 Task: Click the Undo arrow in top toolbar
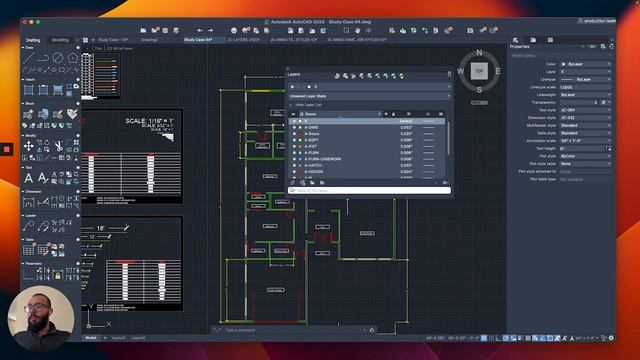pos(200,31)
